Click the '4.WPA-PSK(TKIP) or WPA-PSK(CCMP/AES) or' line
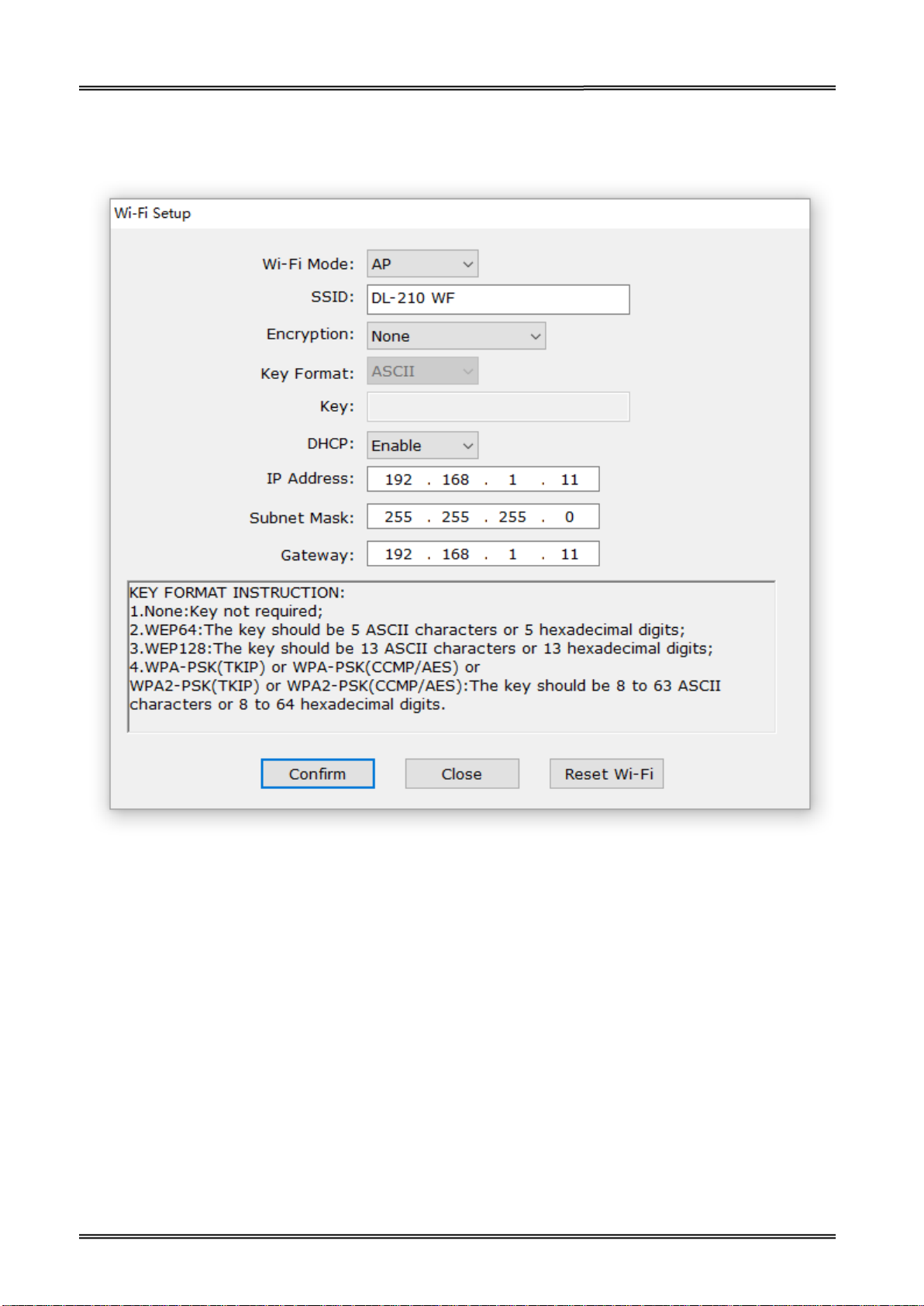The width and height of the screenshot is (924, 1306). [305, 667]
